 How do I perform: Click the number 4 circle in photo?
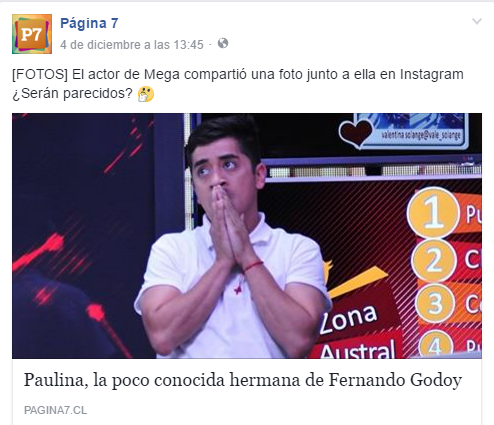(x=435, y=344)
